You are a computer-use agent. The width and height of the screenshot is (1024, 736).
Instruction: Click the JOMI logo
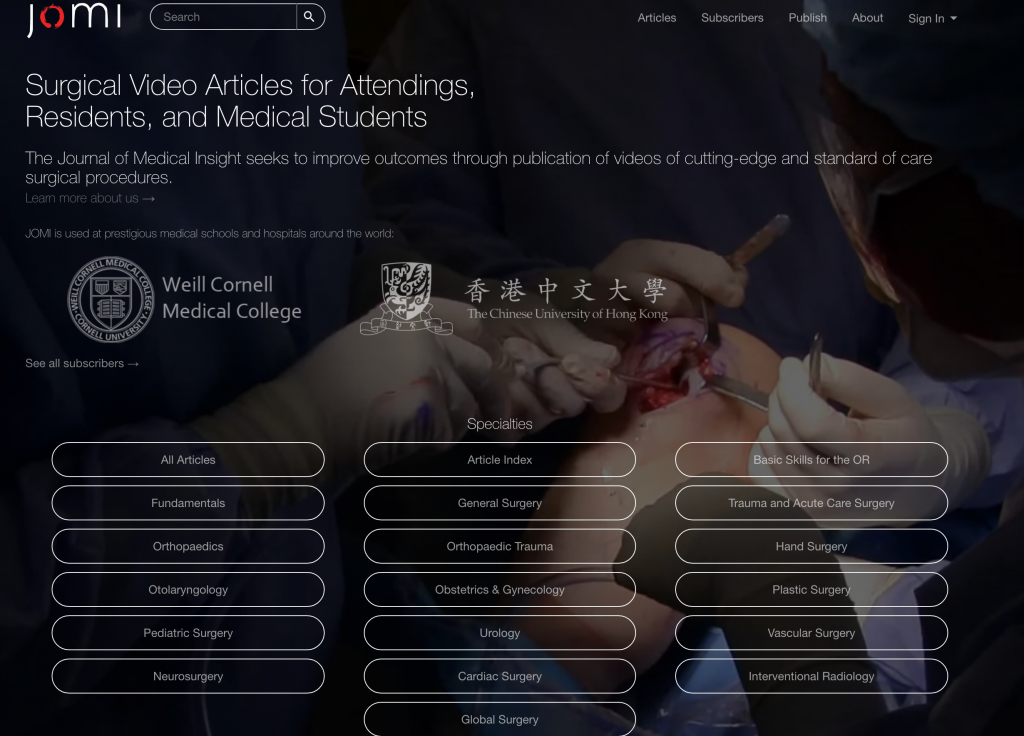pyautogui.click(x=74, y=18)
